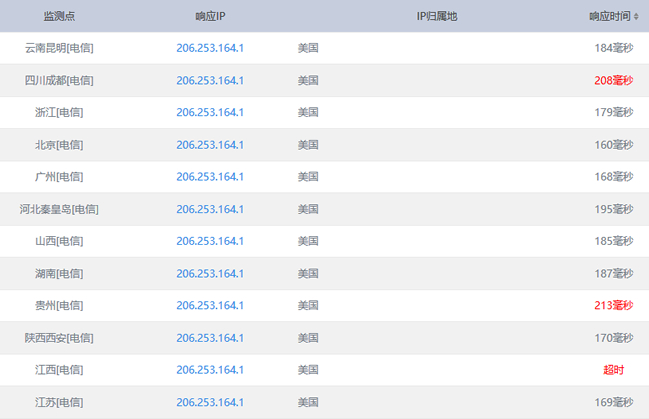
Task: Click the 监测点 column header
Action: coord(59,17)
